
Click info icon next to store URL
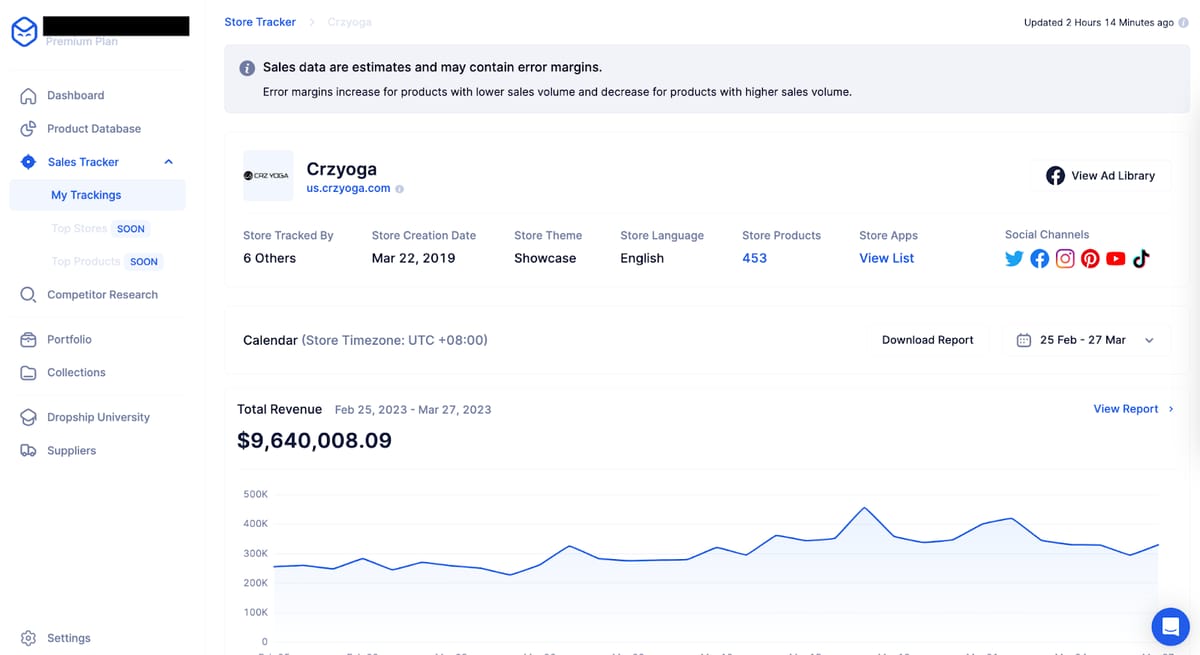tap(400, 188)
